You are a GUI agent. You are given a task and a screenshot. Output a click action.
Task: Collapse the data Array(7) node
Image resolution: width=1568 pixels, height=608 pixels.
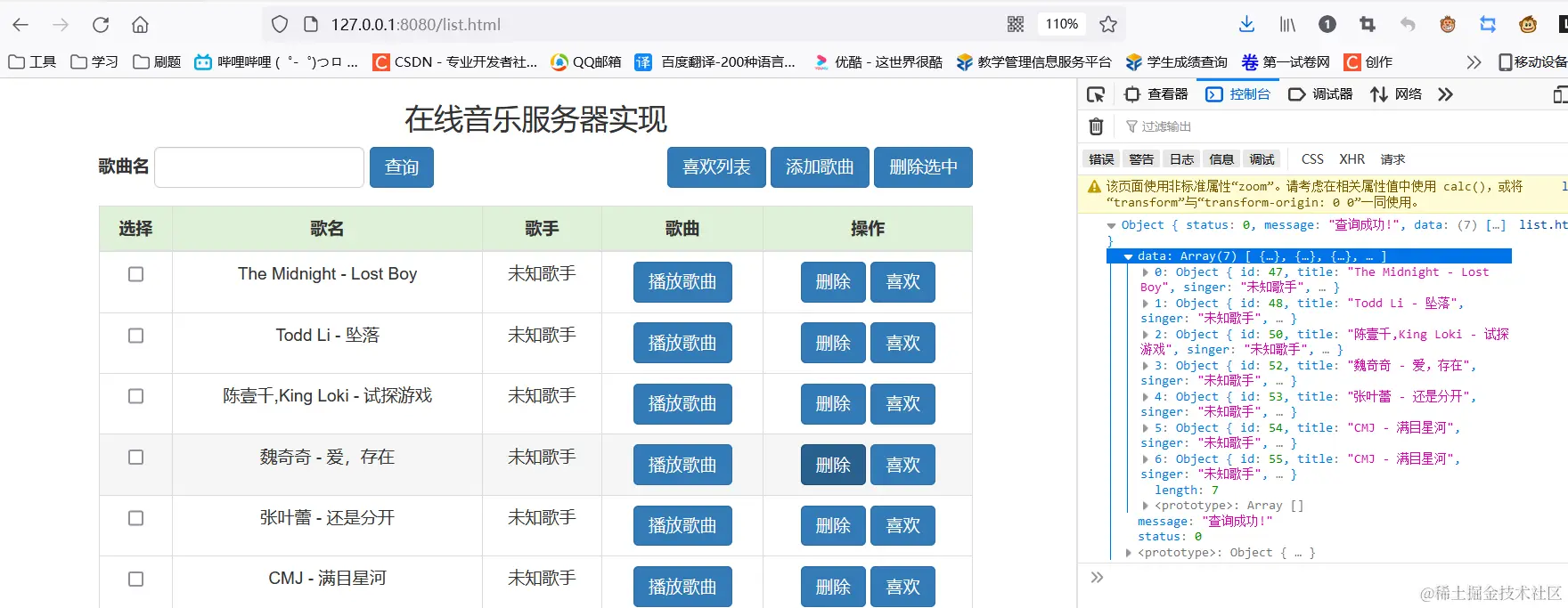1129,256
